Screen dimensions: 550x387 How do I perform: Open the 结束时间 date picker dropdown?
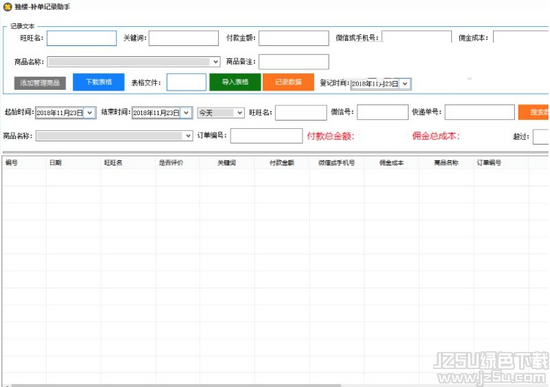pos(186,113)
